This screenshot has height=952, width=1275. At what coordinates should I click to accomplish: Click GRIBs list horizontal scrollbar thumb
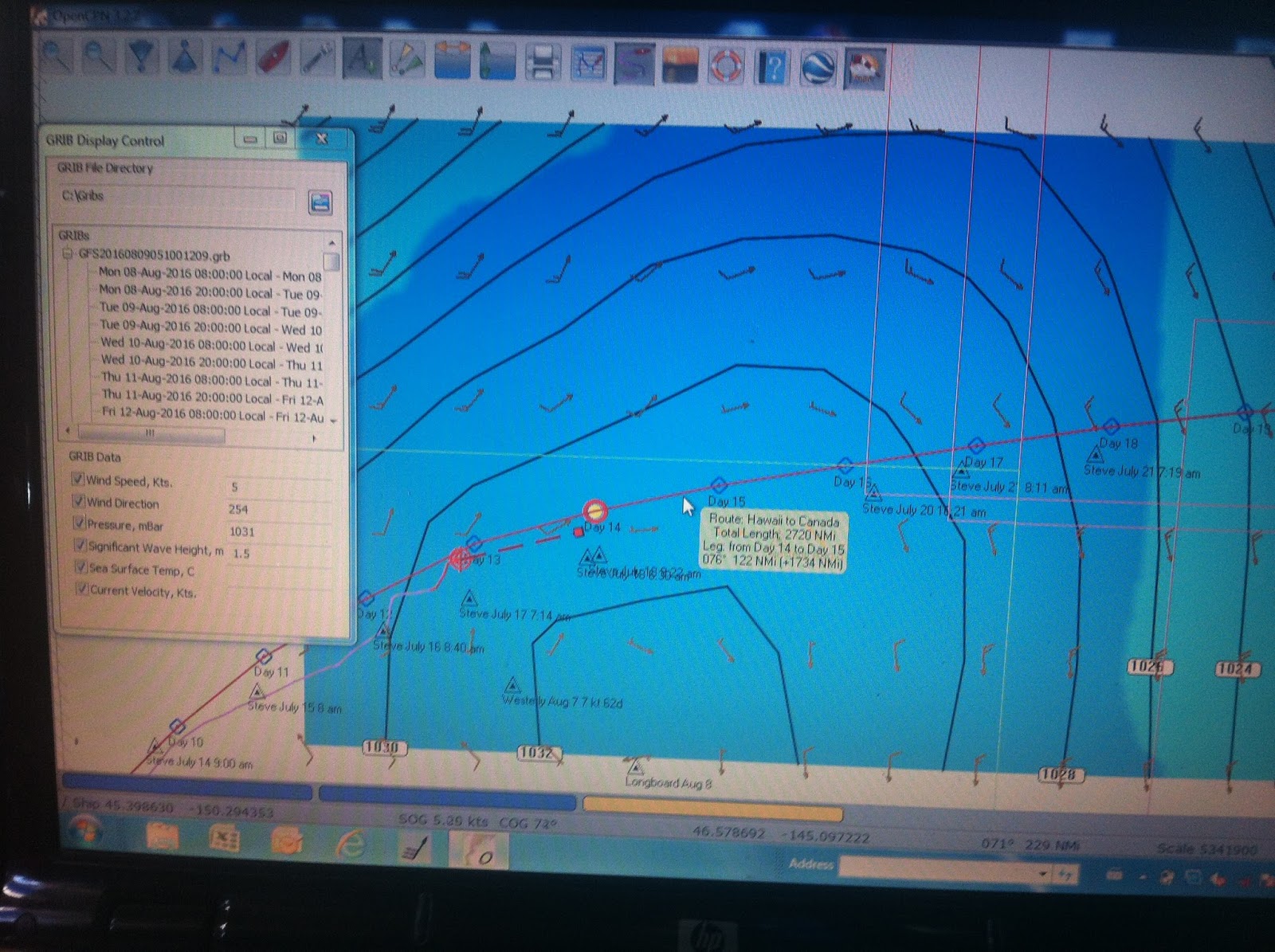point(151,433)
